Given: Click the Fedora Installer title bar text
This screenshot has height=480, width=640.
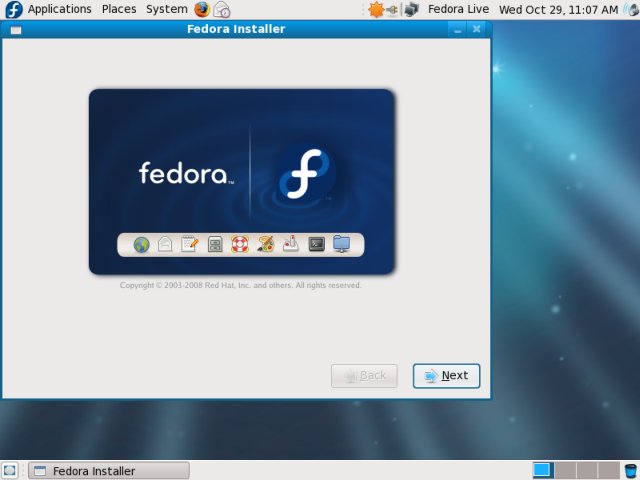Looking at the screenshot, I should (x=236, y=29).
